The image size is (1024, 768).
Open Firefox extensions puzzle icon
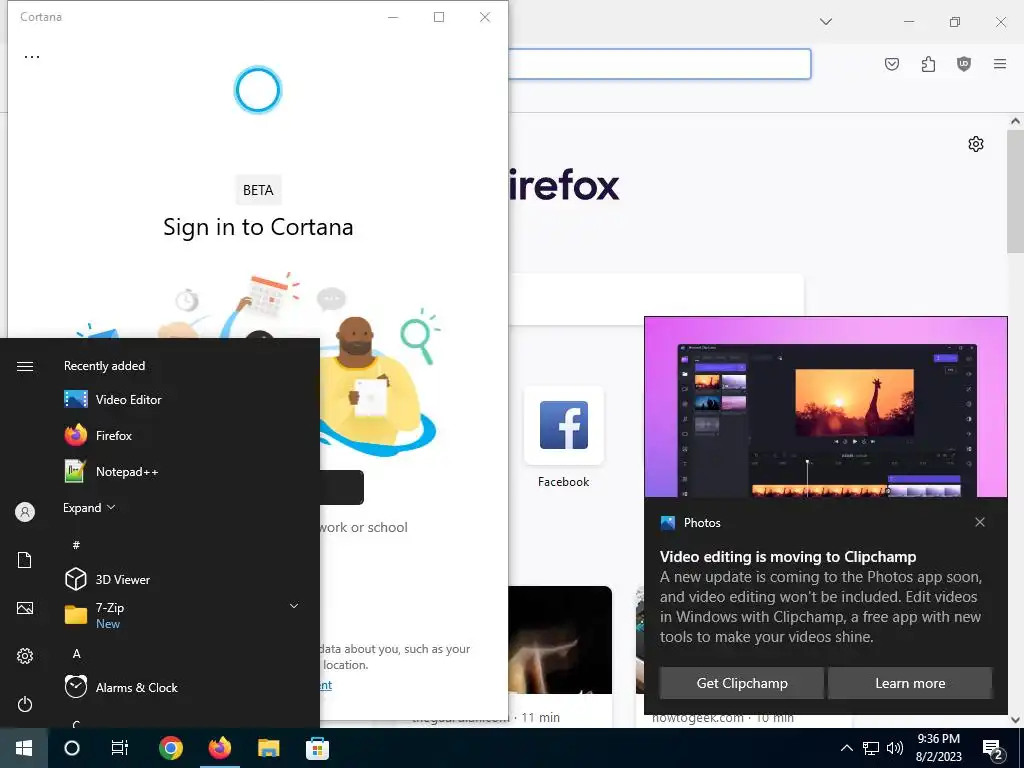click(928, 64)
